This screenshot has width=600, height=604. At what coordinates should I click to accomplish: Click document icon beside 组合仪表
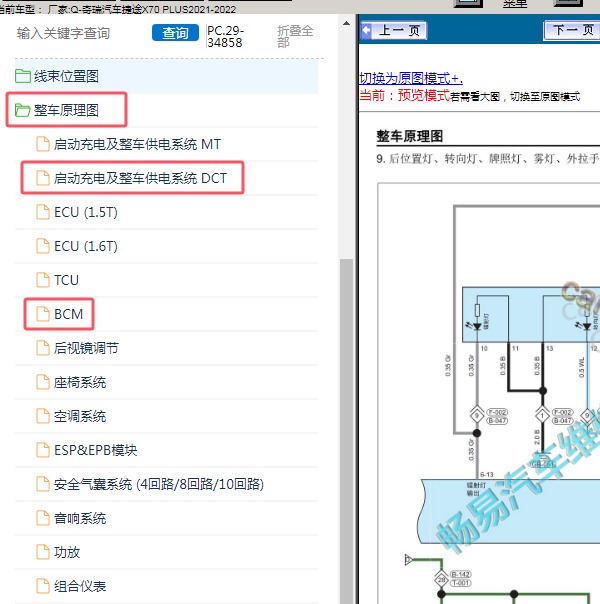pyautogui.click(x=43, y=586)
